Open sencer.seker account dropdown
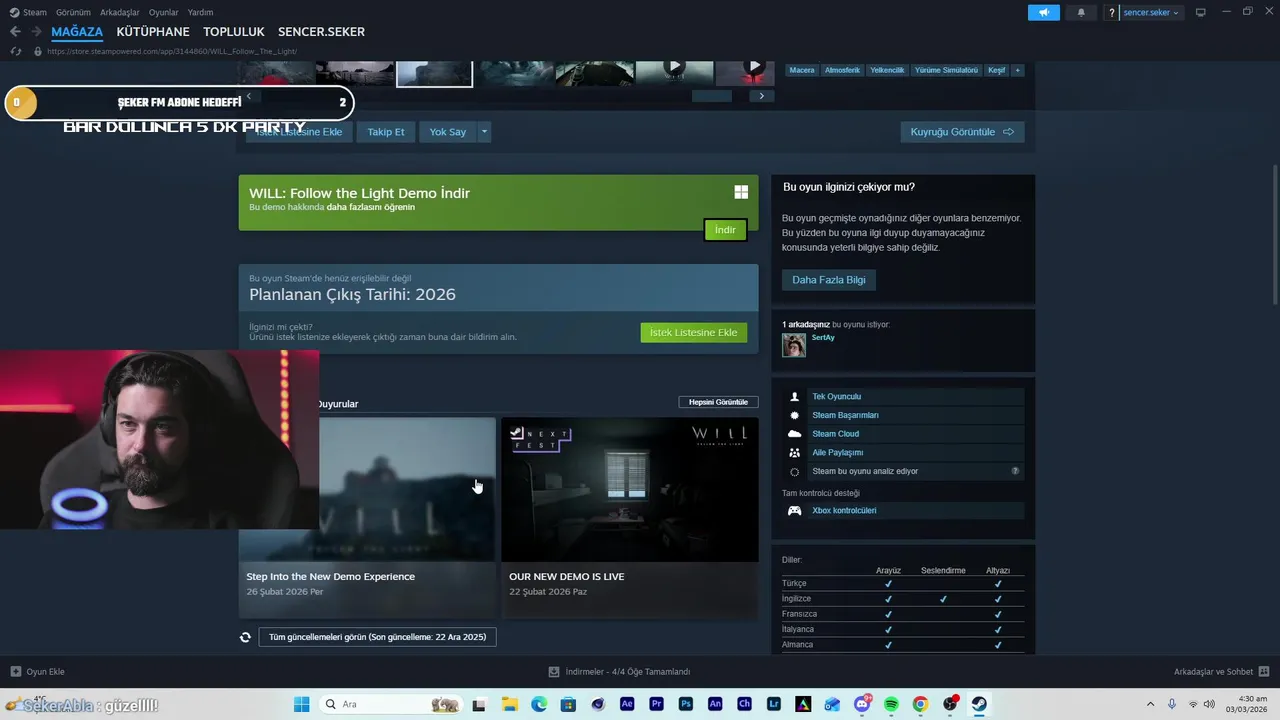 click(x=1151, y=12)
